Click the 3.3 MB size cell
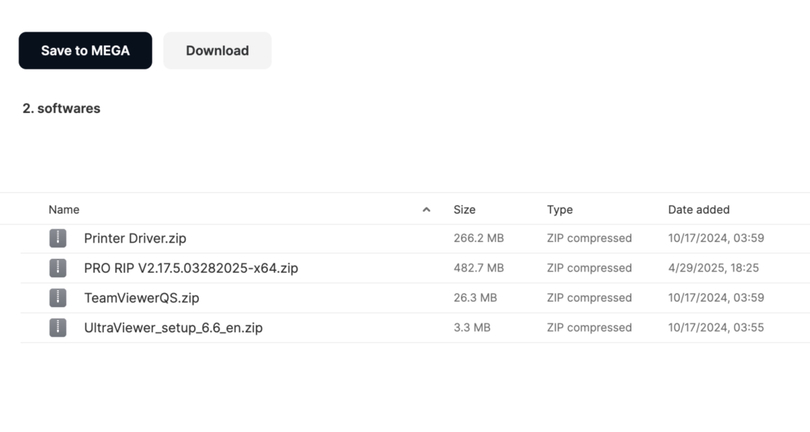Viewport: 810px width, 432px height. 472,328
